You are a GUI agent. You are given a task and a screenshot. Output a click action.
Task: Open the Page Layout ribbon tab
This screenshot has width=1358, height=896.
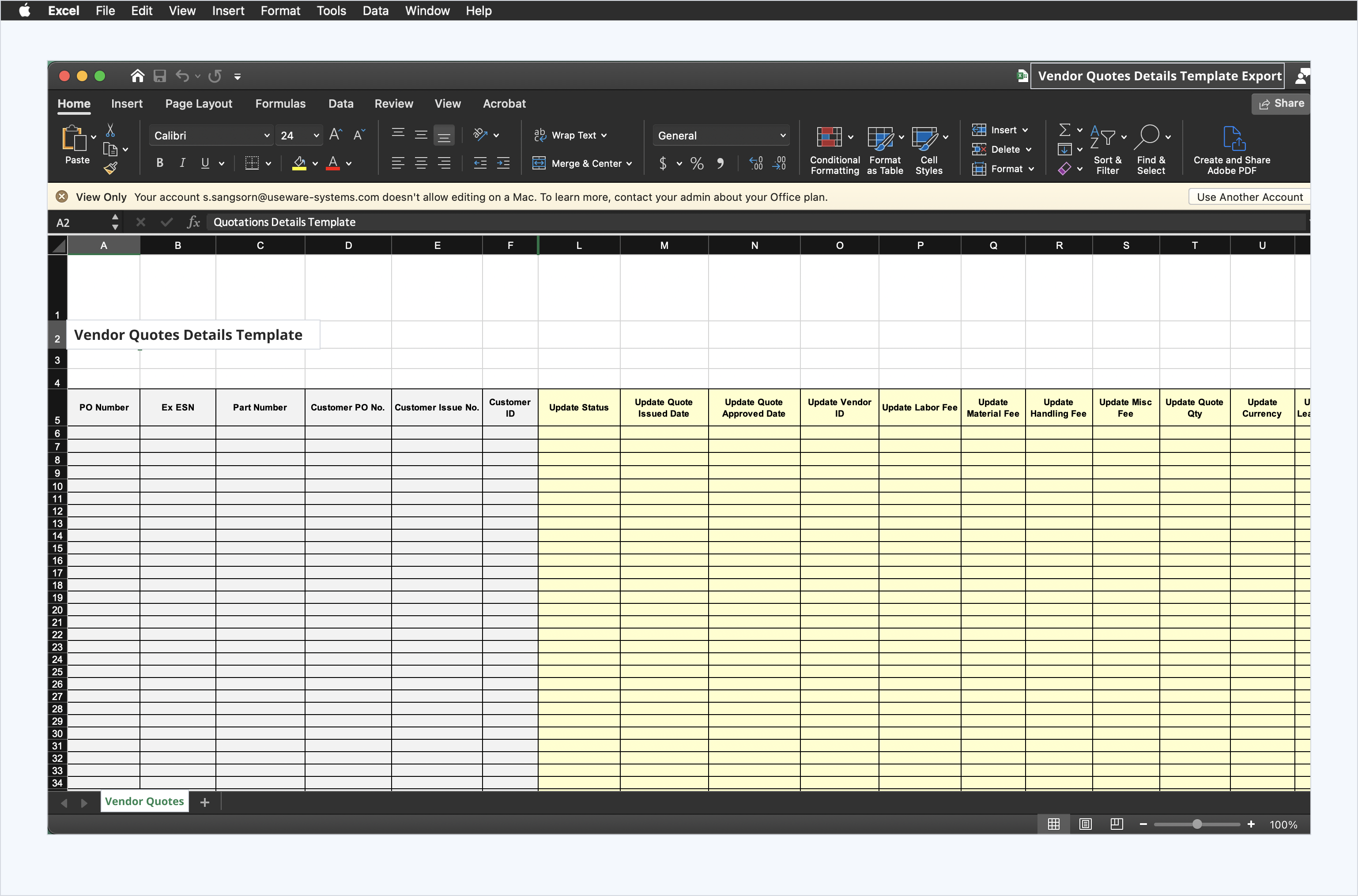(x=198, y=103)
